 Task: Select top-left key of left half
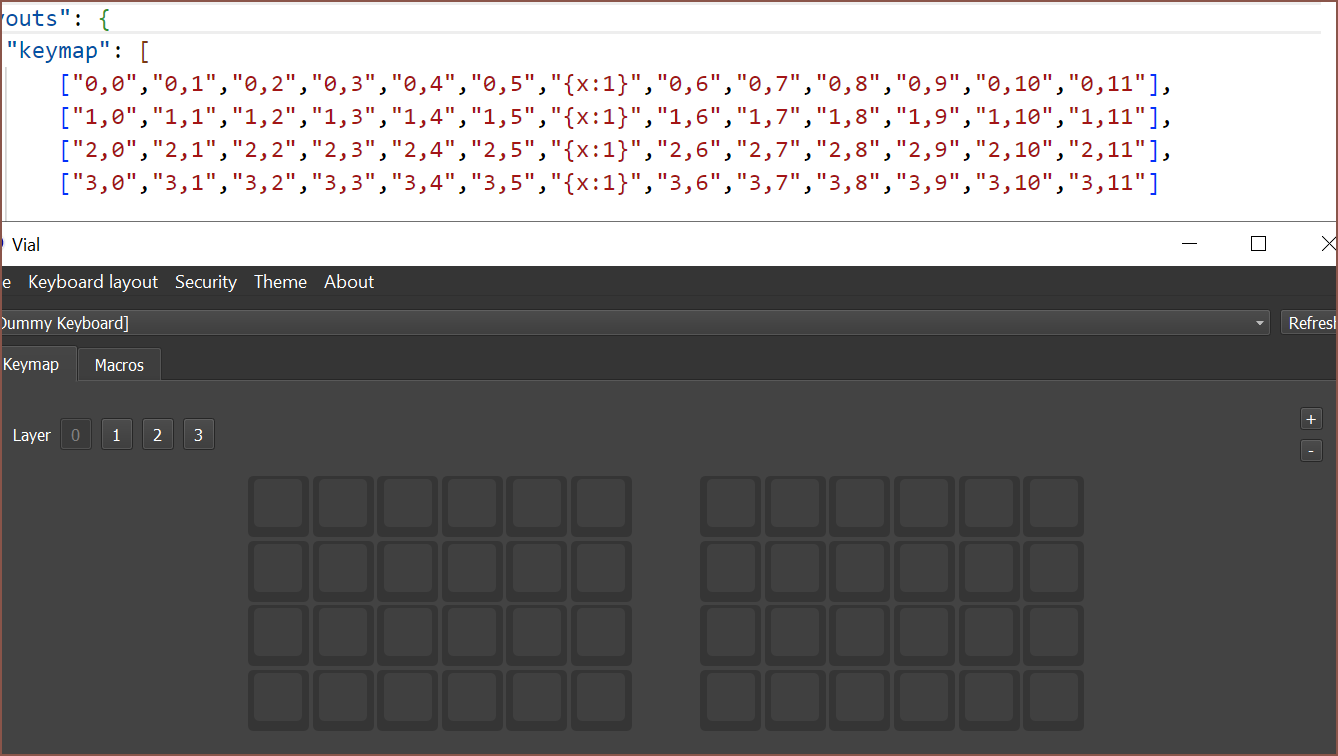pyautogui.click(x=278, y=506)
